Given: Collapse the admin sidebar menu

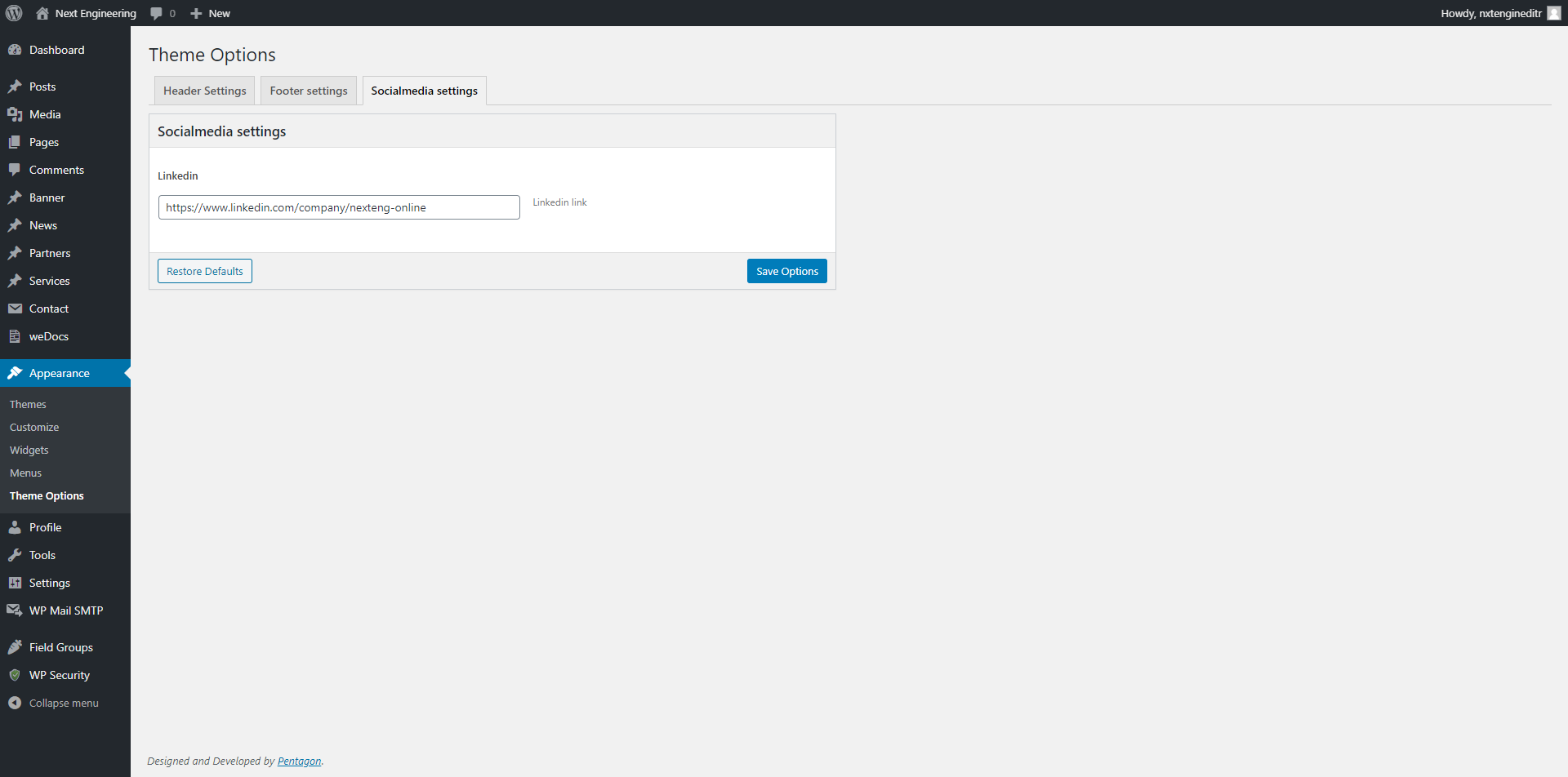Looking at the screenshot, I should pyautogui.click(x=54, y=703).
